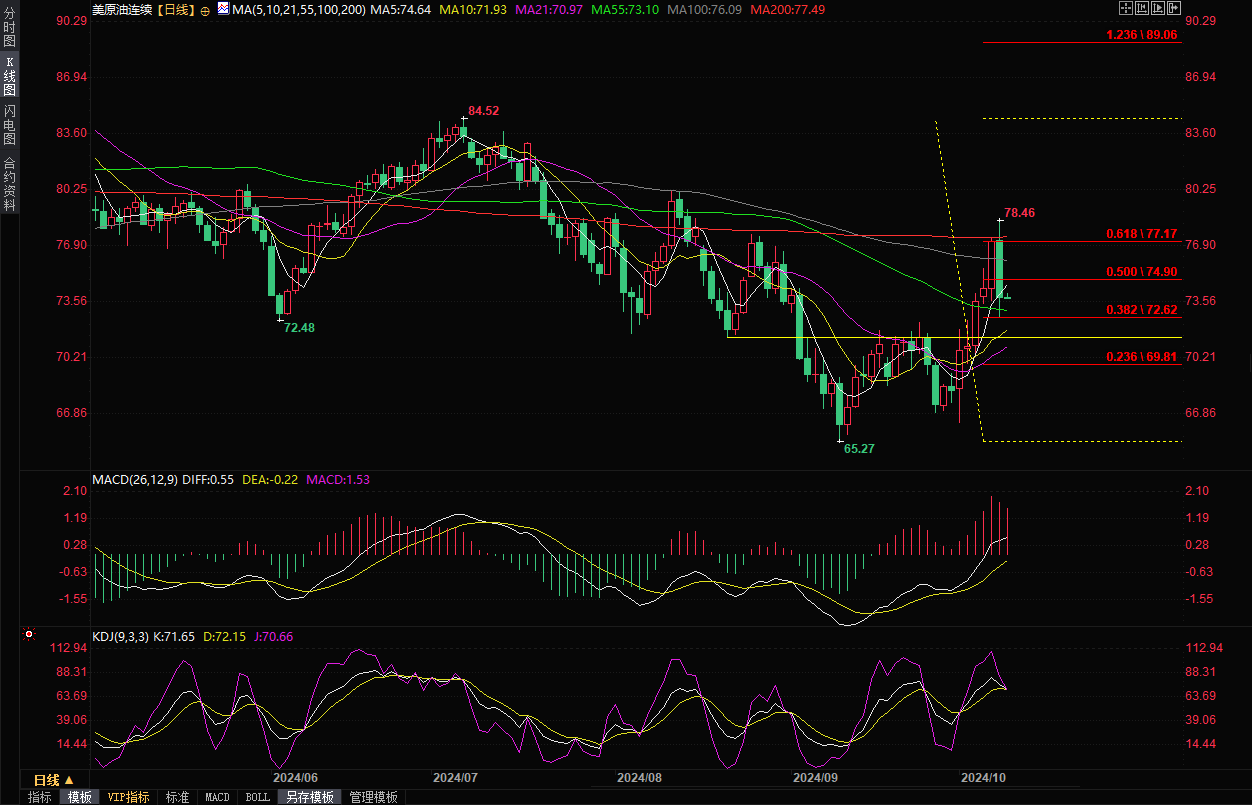Viewport: 1252px width, 805px height.
Task: Select the 模板 tab at bottom
Action: pos(79,797)
